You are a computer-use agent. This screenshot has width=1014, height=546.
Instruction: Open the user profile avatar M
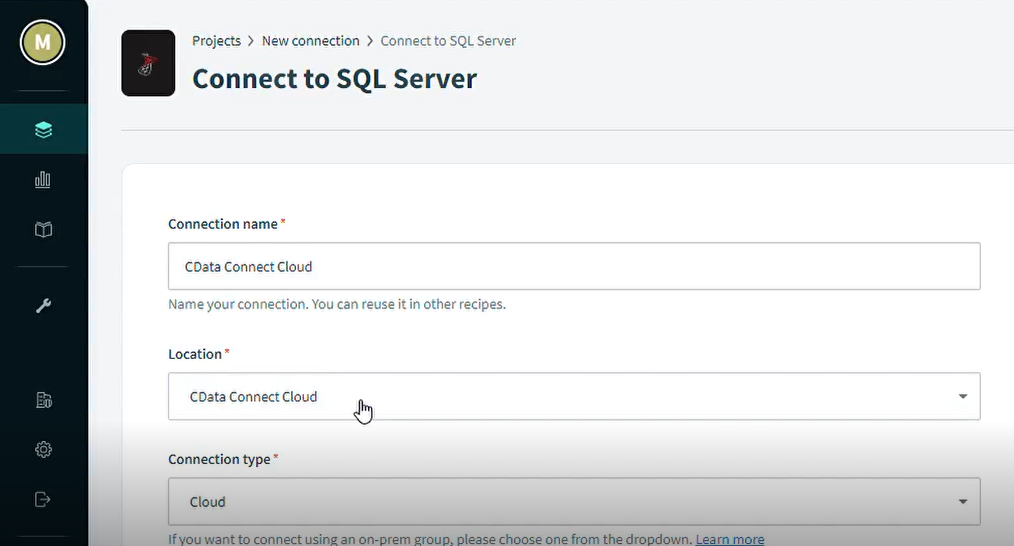coord(43,43)
